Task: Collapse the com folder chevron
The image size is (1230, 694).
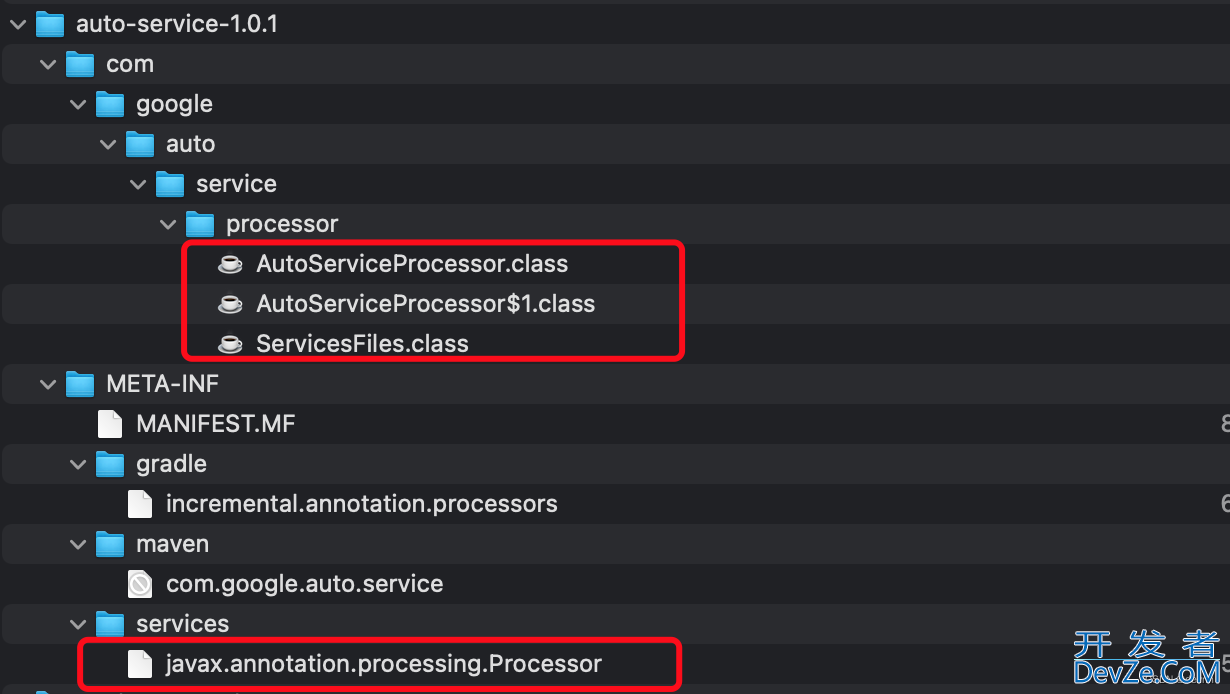Action: [47, 64]
